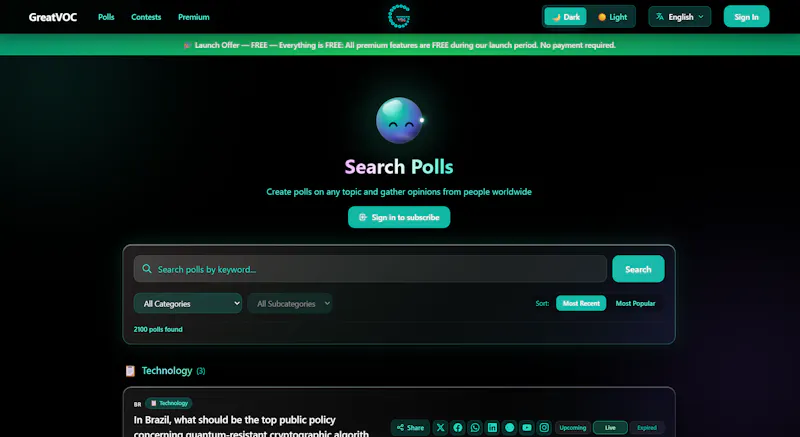This screenshot has height=437, width=800.
Task: Open the All Categories dropdown
Action: 188,303
